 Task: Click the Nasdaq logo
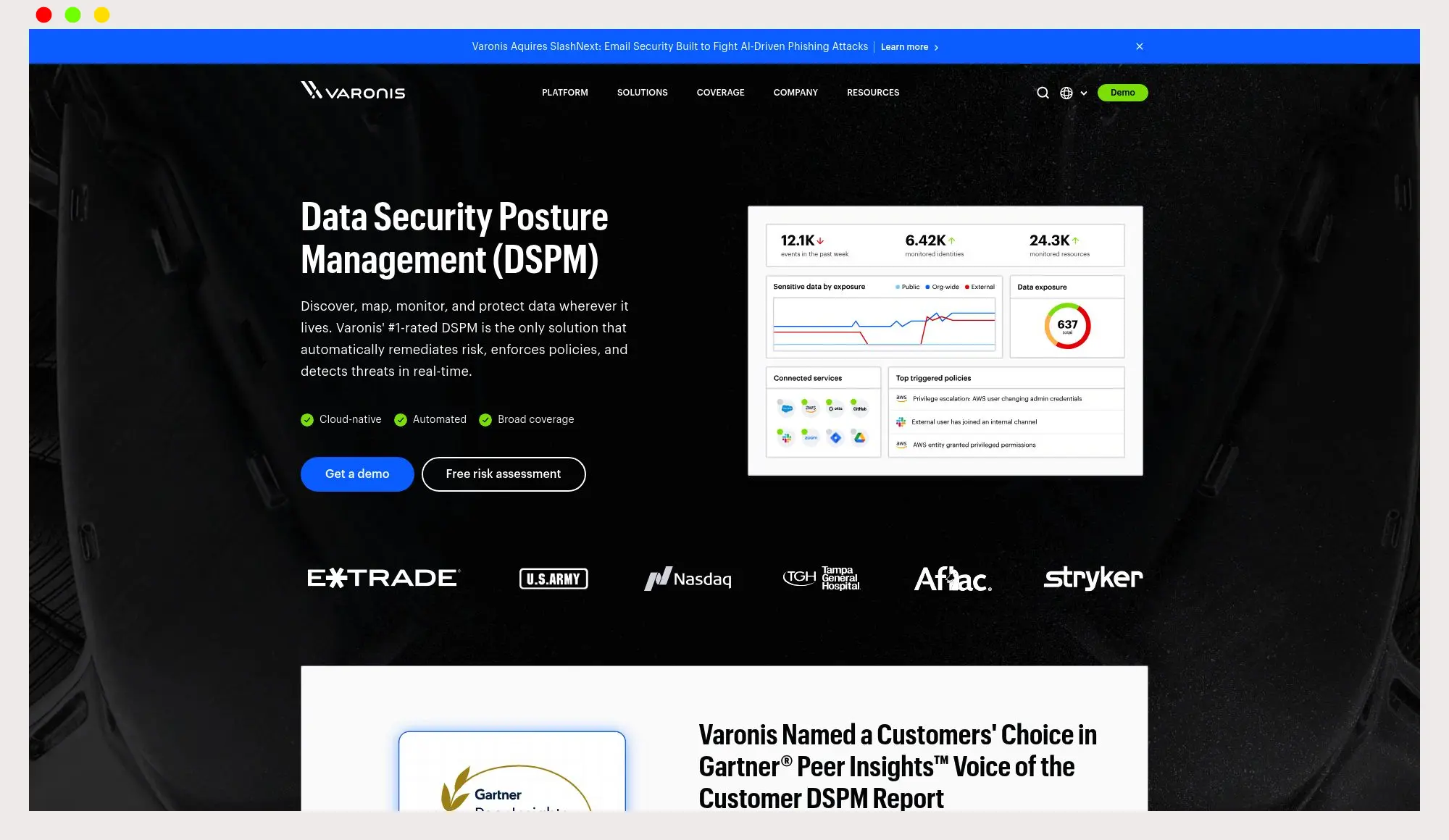(688, 579)
